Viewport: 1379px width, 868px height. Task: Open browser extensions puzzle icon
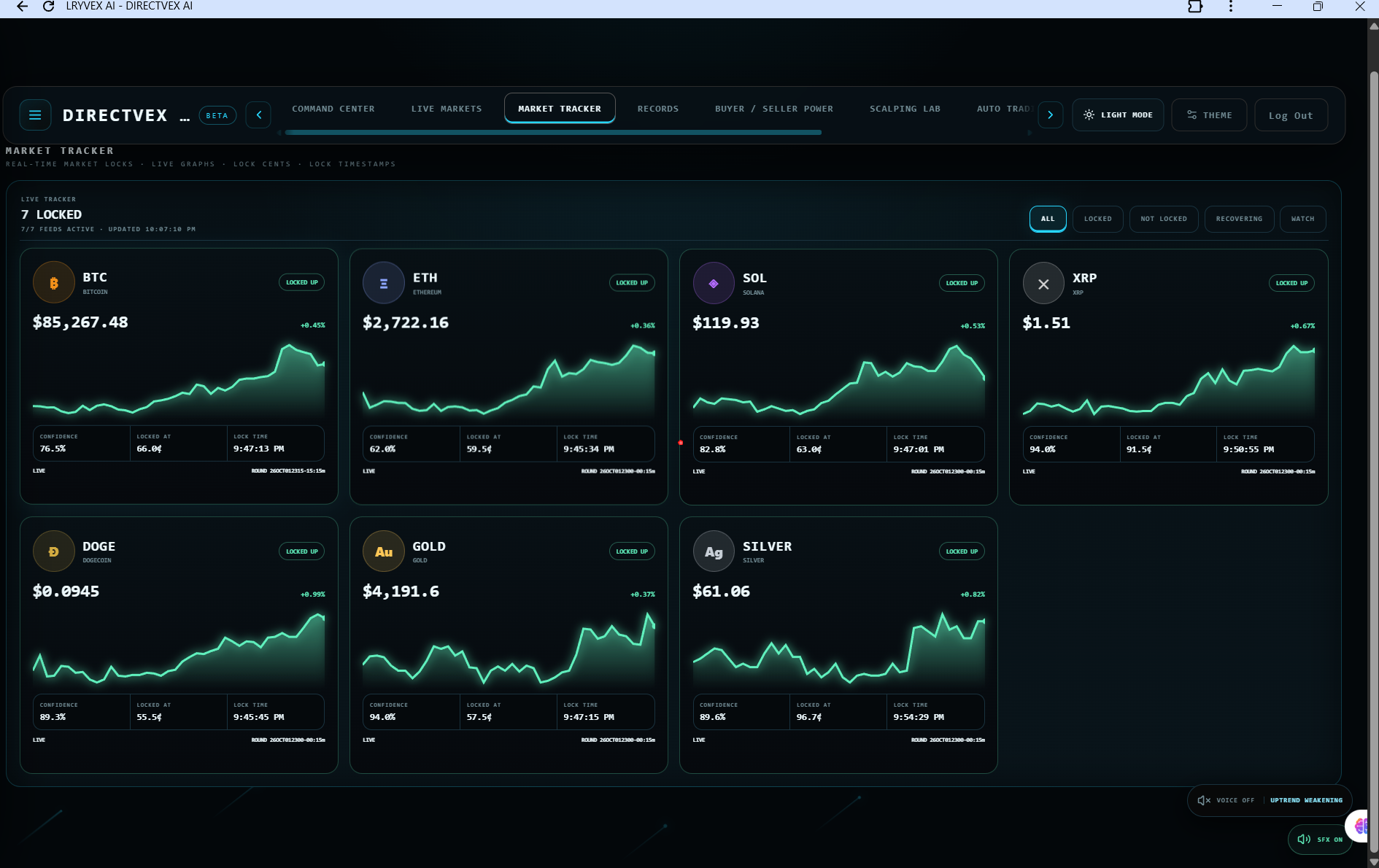pos(1195,7)
